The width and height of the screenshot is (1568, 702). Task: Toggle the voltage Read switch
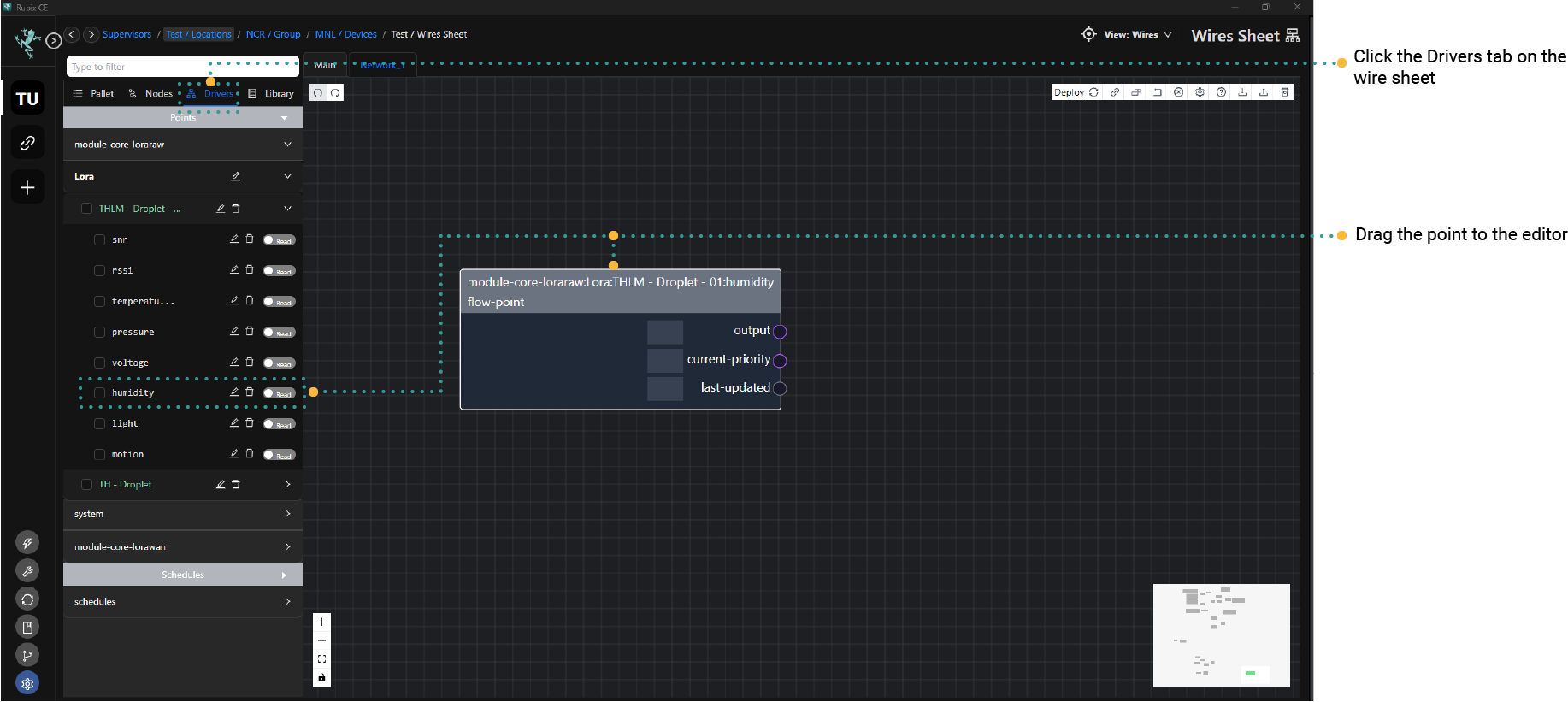pyautogui.click(x=279, y=363)
